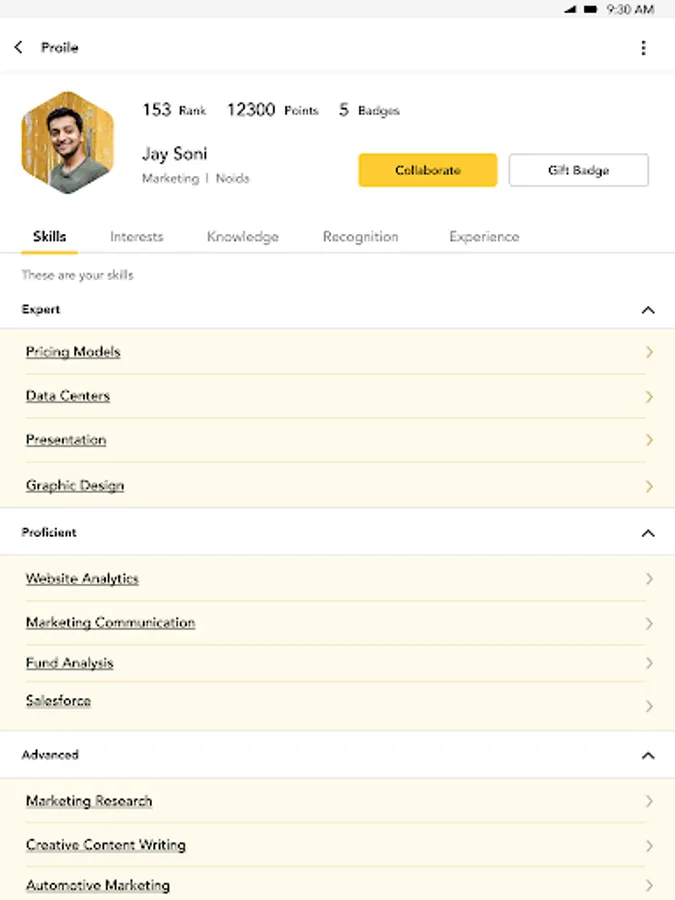Tap the arrow beside Presentation
The height and width of the screenshot is (900, 675).
click(x=649, y=440)
